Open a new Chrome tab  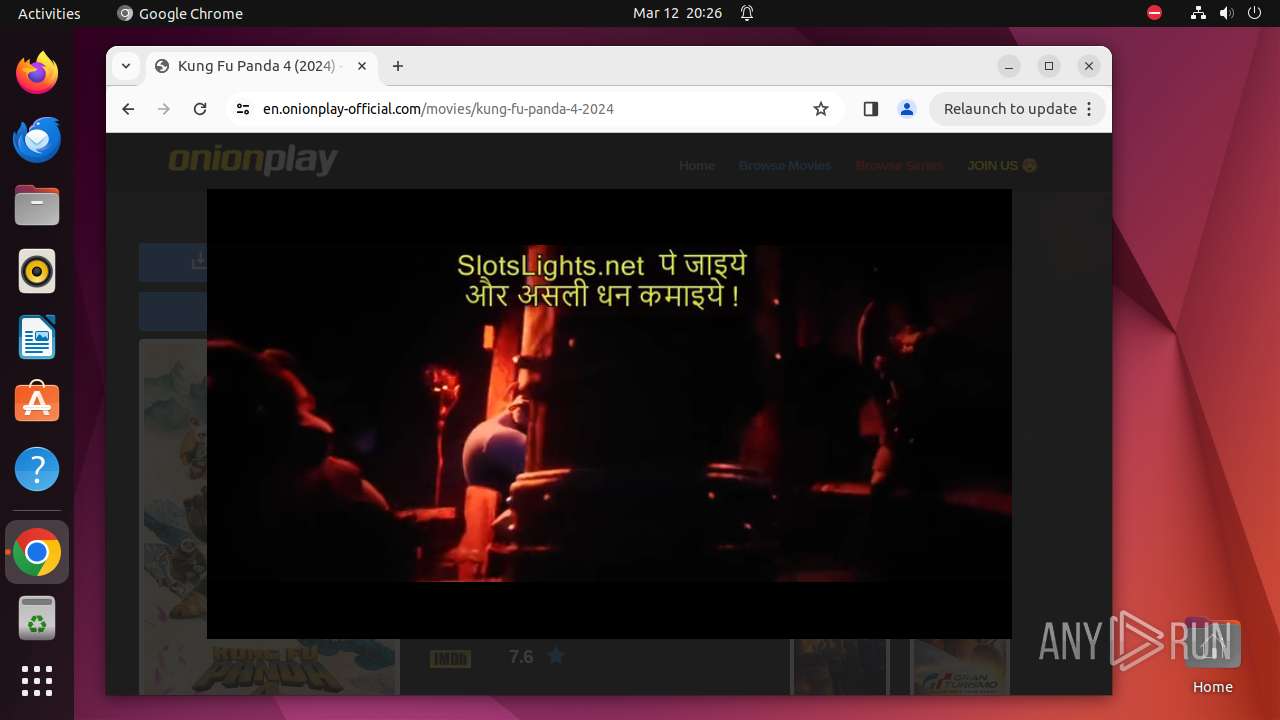point(398,66)
